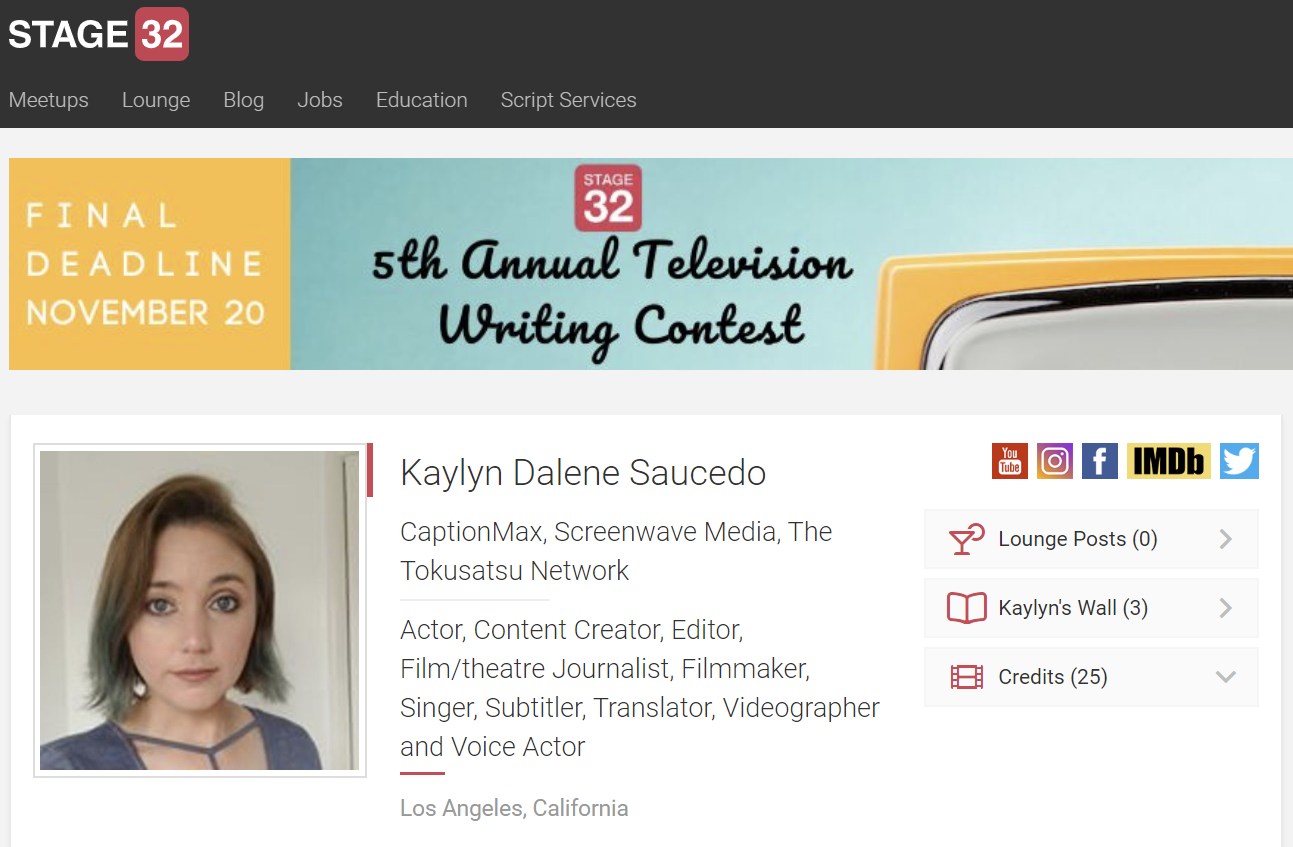Image resolution: width=1293 pixels, height=847 pixels.
Task: Open Kaylyn's Wall chevron arrow
Action: tap(1226, 608)
